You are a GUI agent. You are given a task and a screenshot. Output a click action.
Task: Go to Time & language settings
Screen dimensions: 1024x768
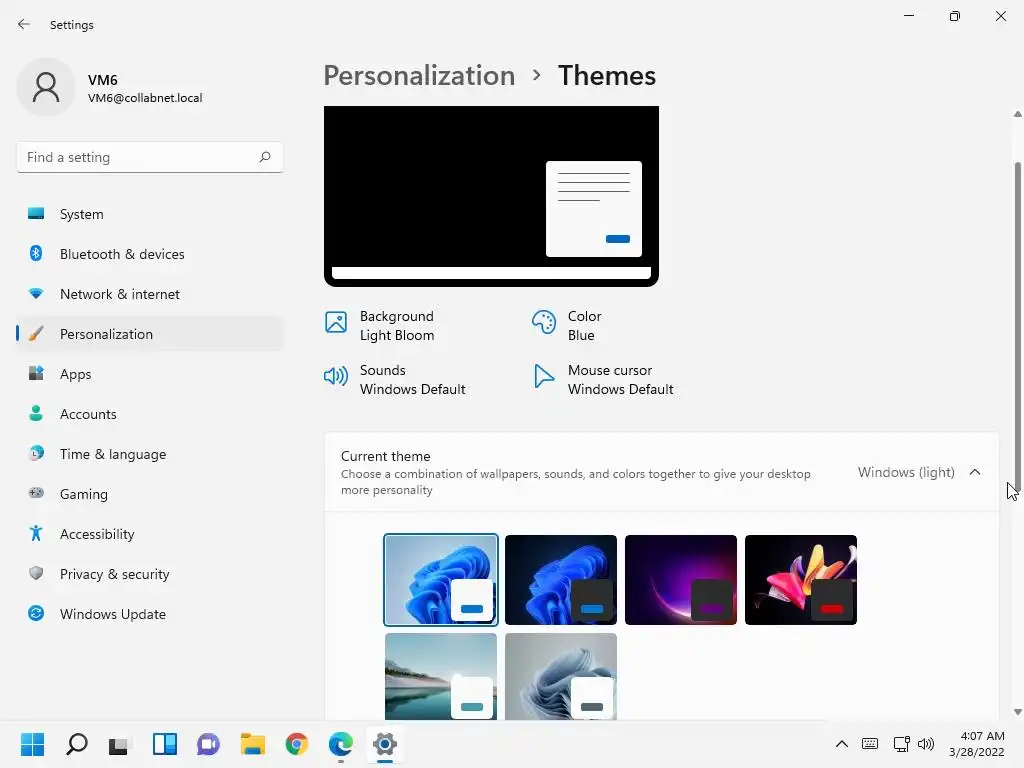pyautogui.click(x=150, y=454)
